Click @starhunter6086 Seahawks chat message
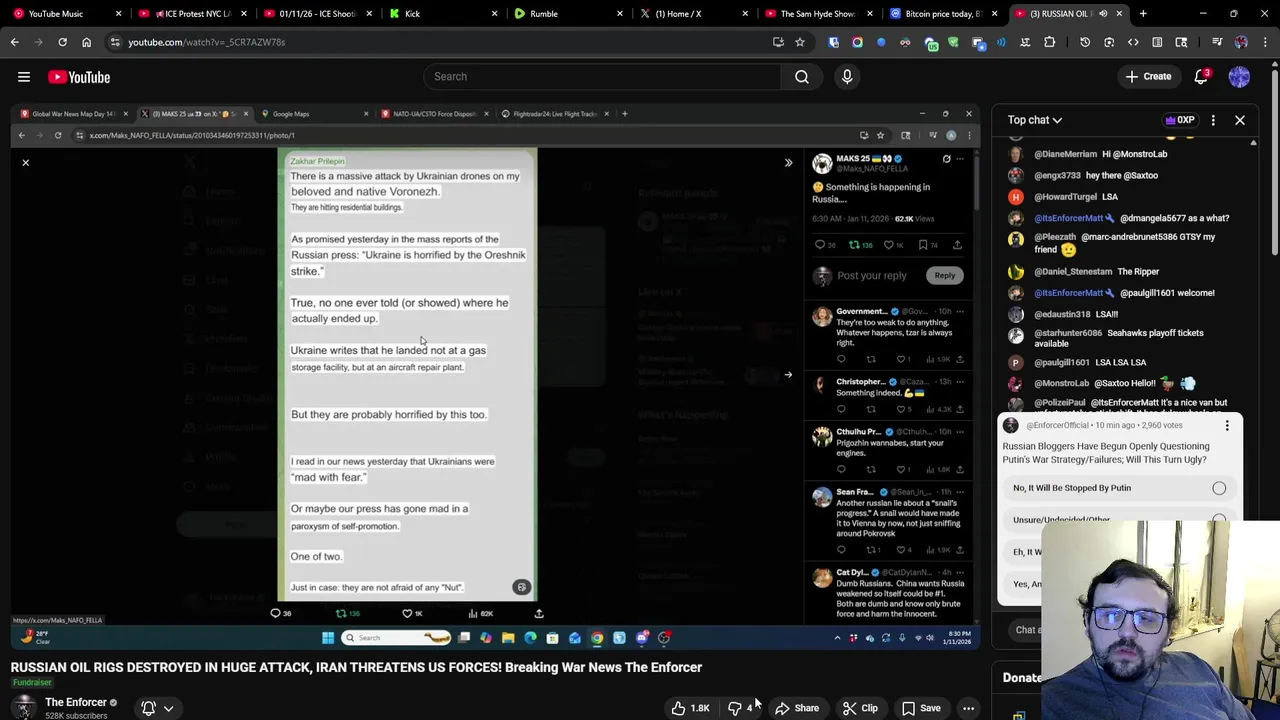Image resolution: width=1280 pixels, height=720 pixels. [1119, 338]
